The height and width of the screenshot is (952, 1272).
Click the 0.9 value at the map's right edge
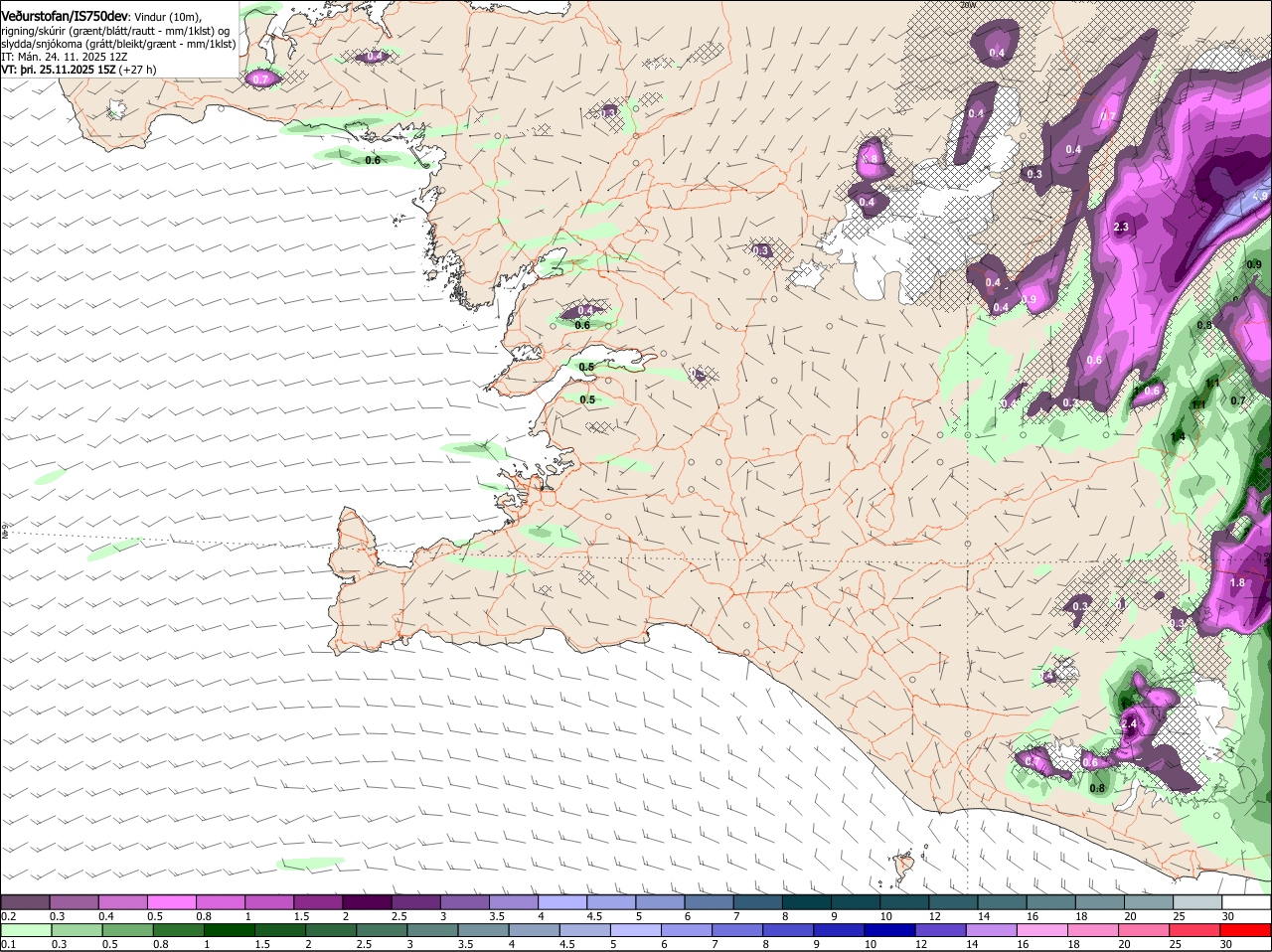1253,264
